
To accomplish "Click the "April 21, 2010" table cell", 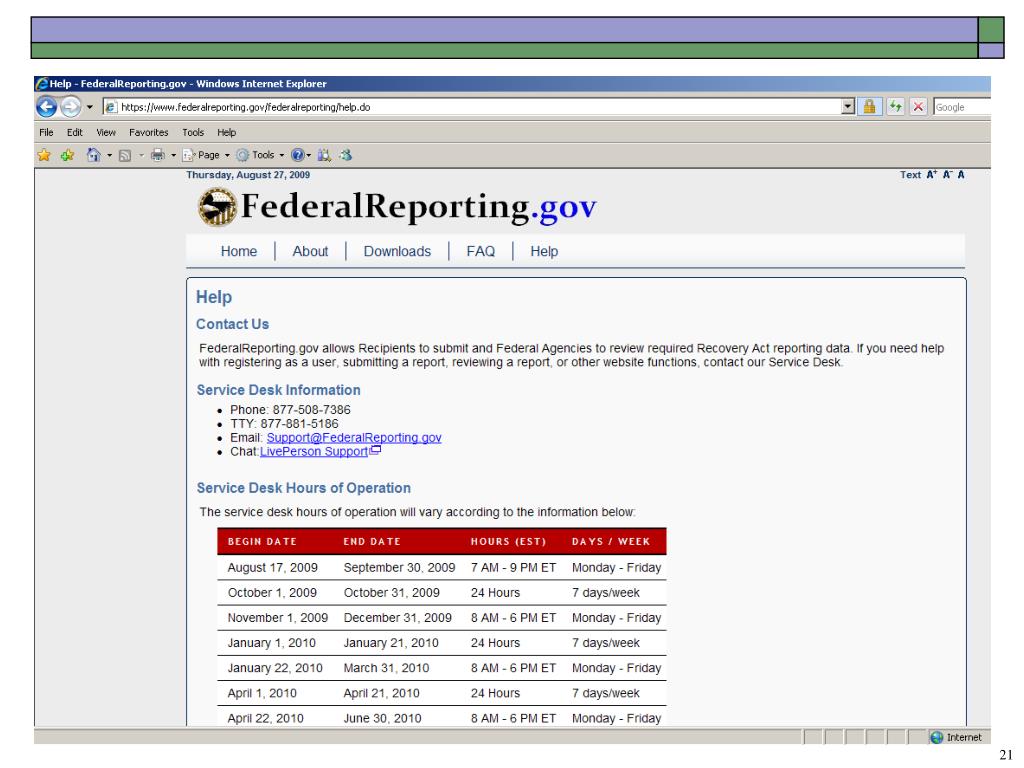I will tap(381, 693).
